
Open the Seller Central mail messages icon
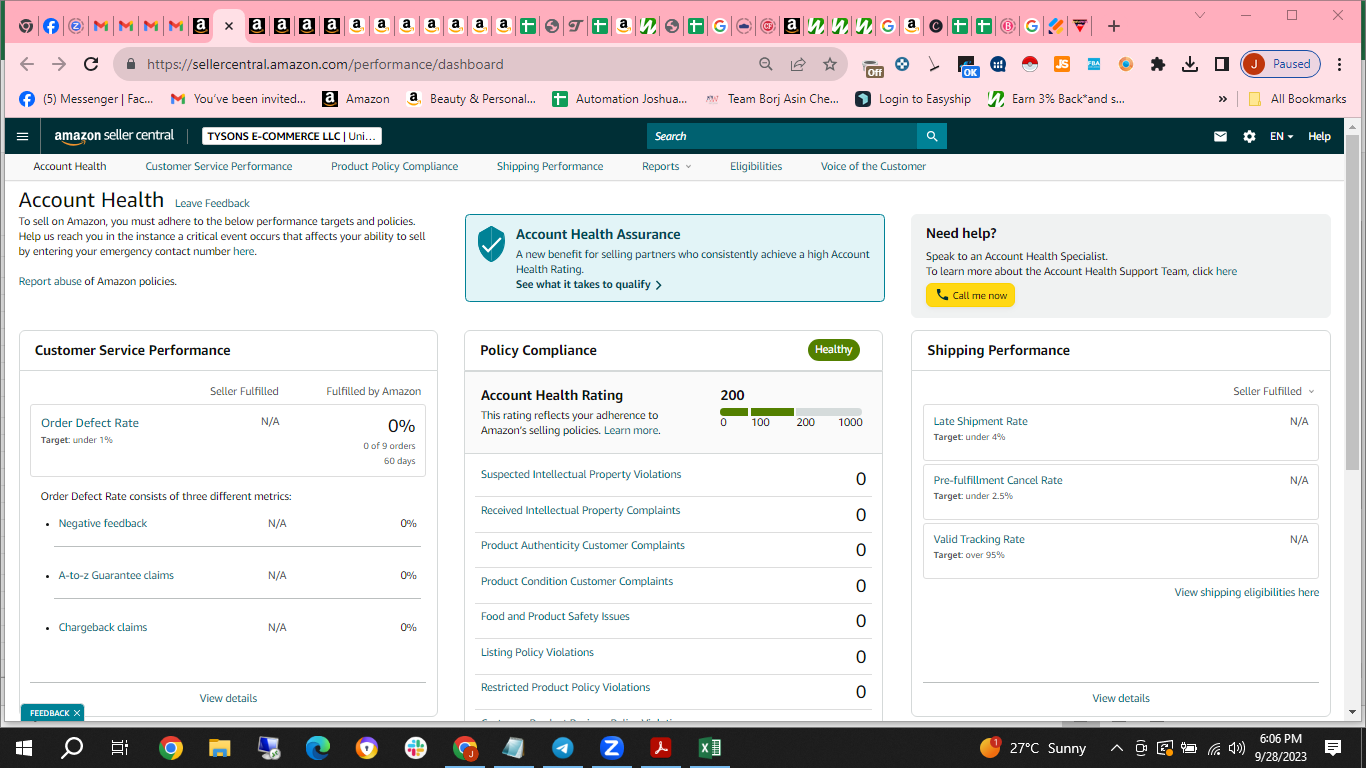(1220, 136)
